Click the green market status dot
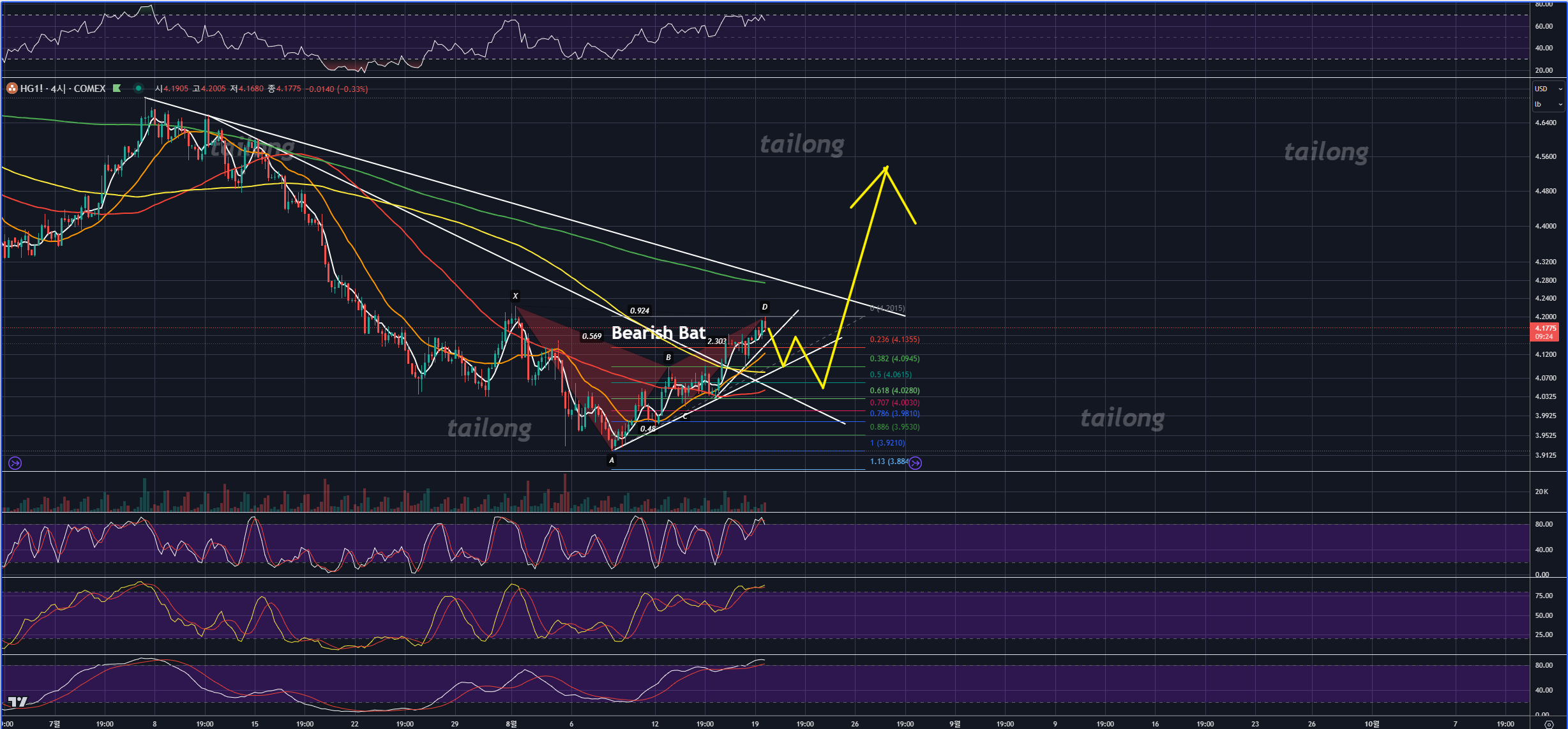This screenshot has width=1568, height=729. (x=138, y=89)
